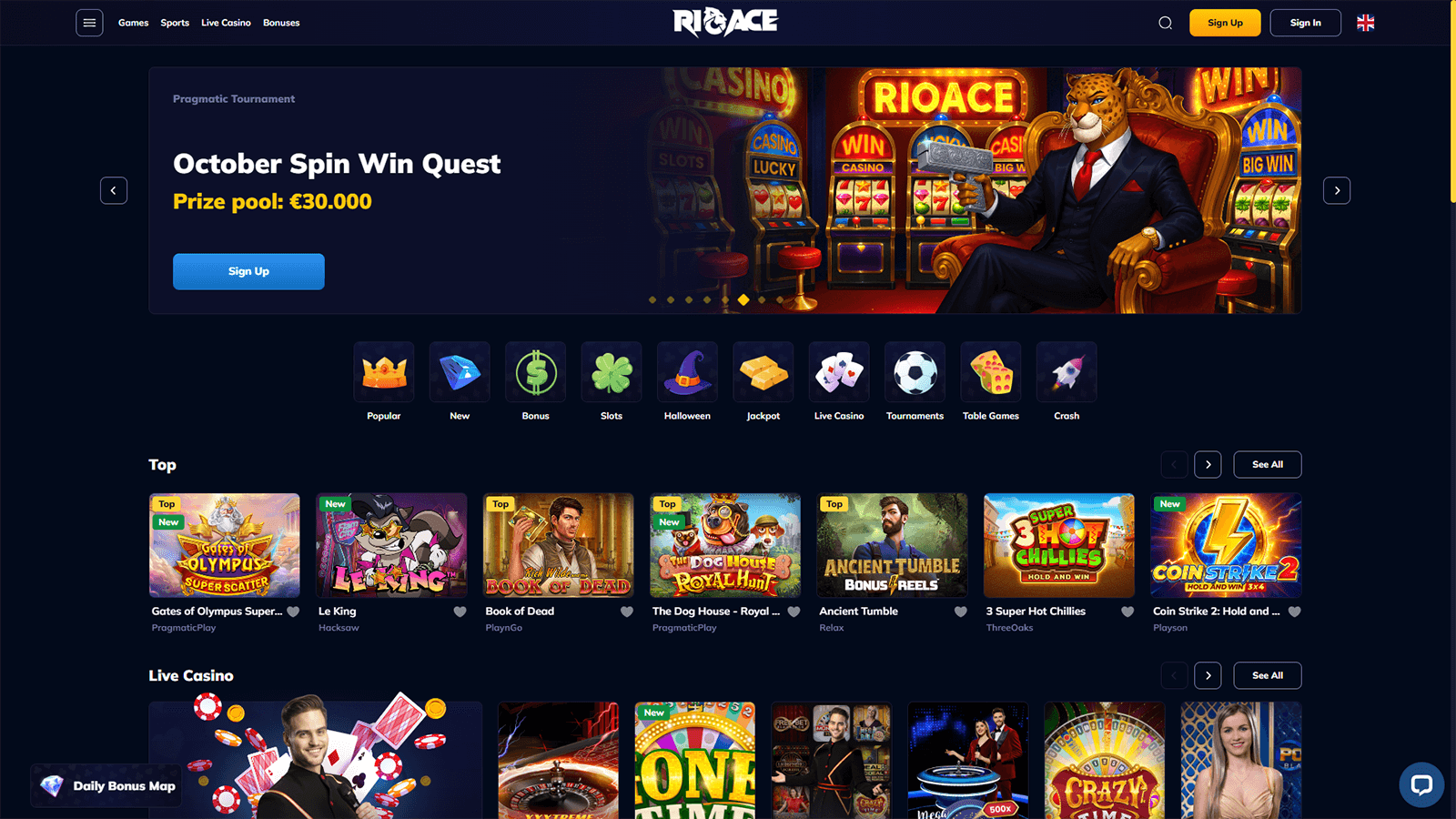Viewport: 1456px width, 819px height.
Task: Click the search magnifier icon
Action: point(1165,23)
